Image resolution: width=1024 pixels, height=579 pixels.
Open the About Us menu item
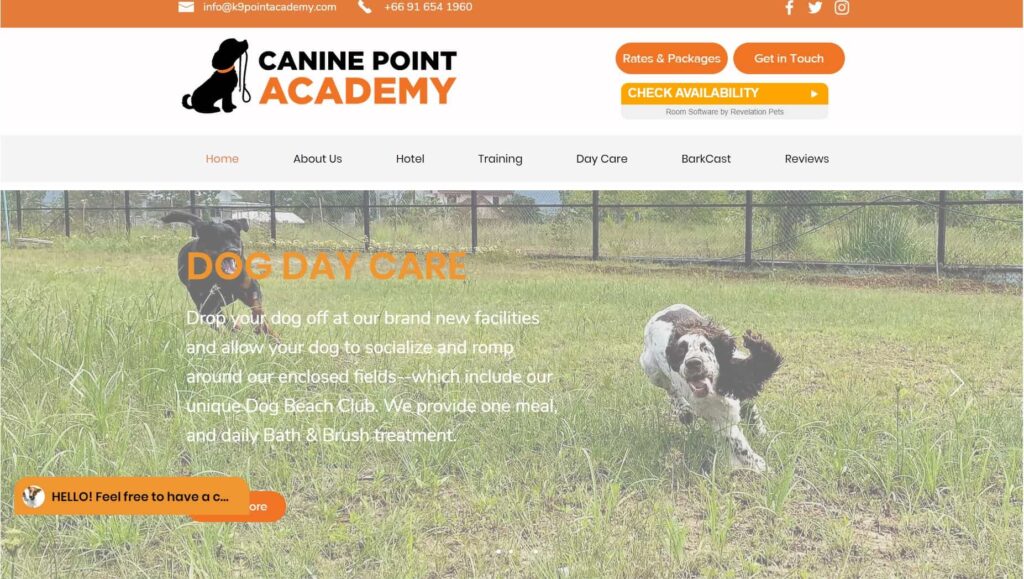coord(317,159)
